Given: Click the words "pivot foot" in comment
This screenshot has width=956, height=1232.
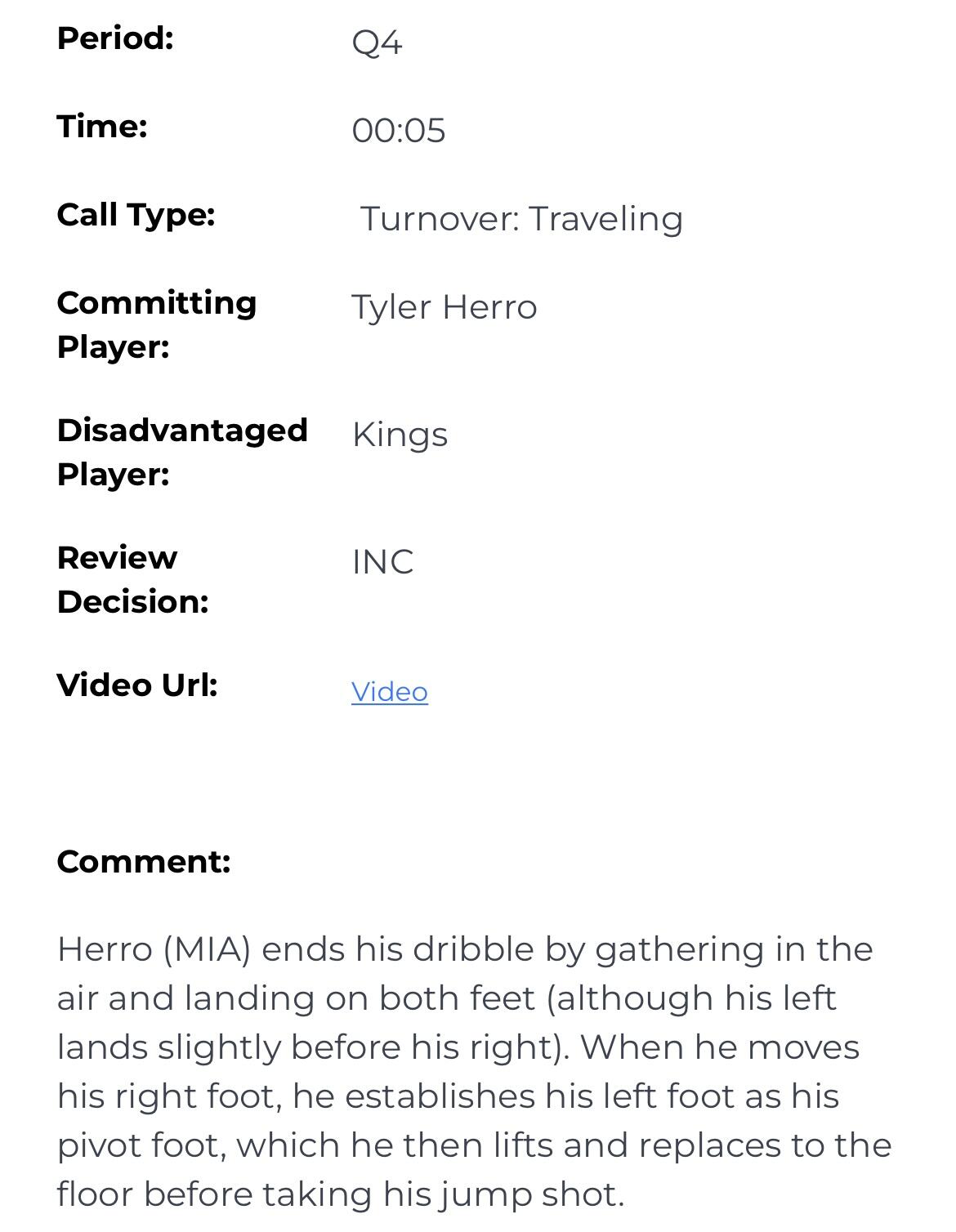Looking at the screenshot, I should pos(141,1145).
